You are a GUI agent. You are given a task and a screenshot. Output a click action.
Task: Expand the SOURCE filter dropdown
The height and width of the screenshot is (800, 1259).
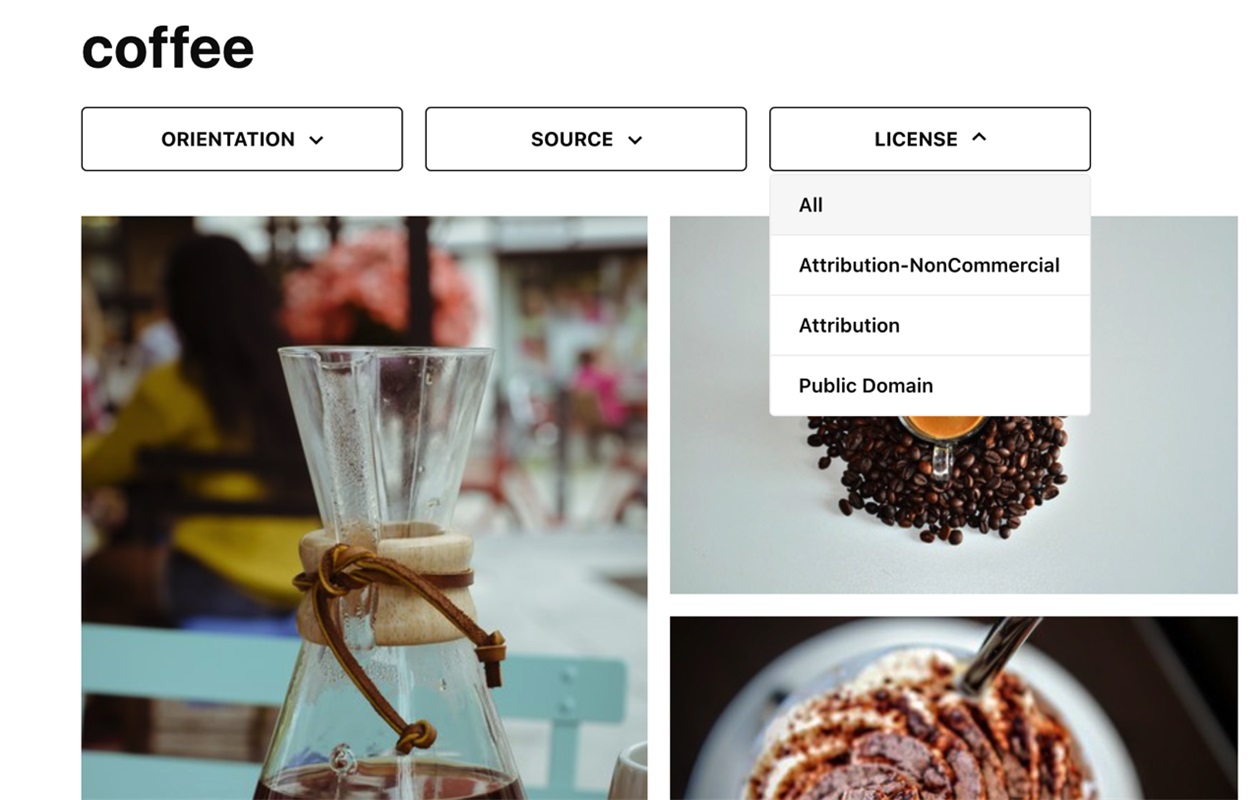pyautogui.click(x=586, y=139)
